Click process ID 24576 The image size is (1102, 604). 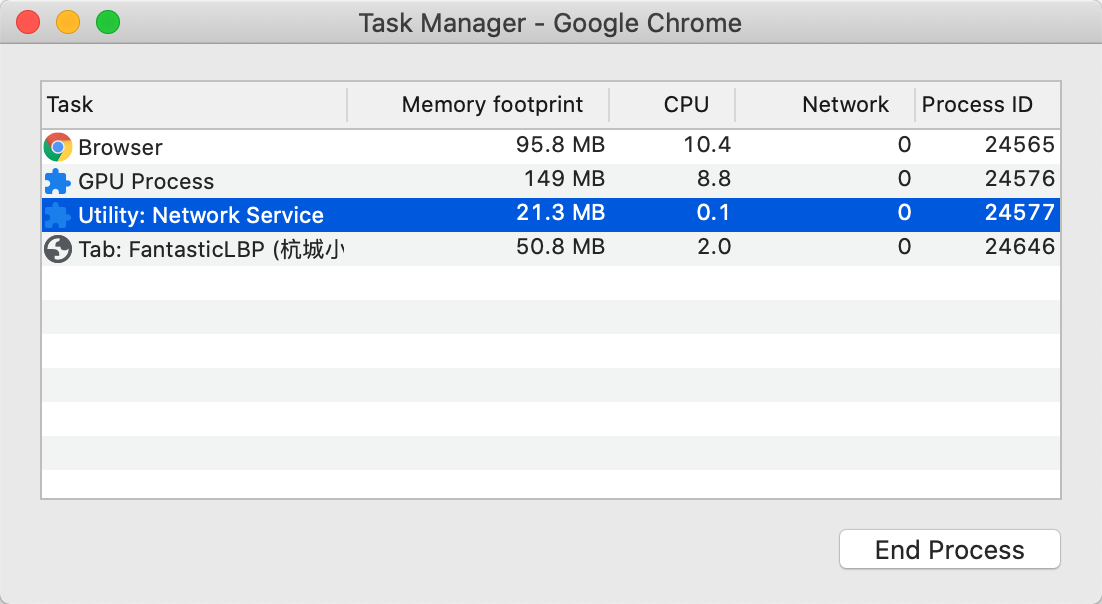1020,179
